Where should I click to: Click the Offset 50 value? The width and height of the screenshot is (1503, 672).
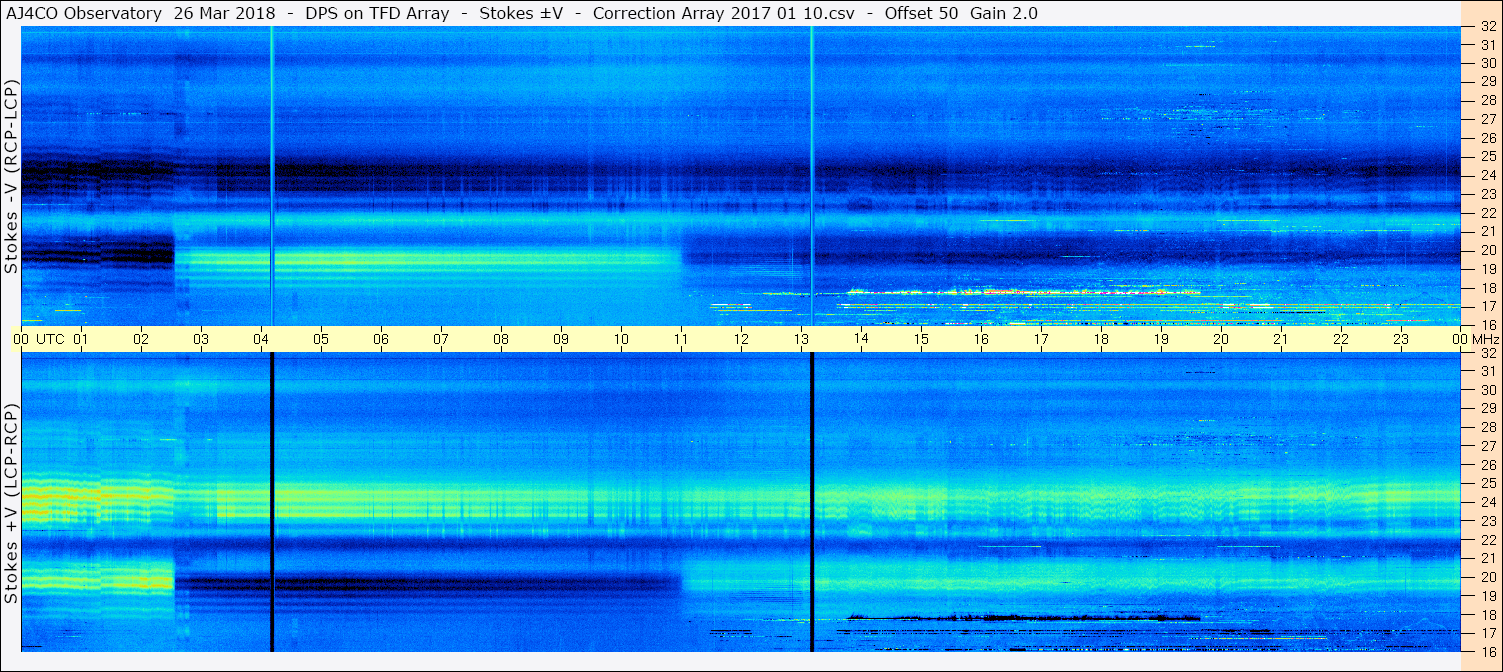[920, 13]
